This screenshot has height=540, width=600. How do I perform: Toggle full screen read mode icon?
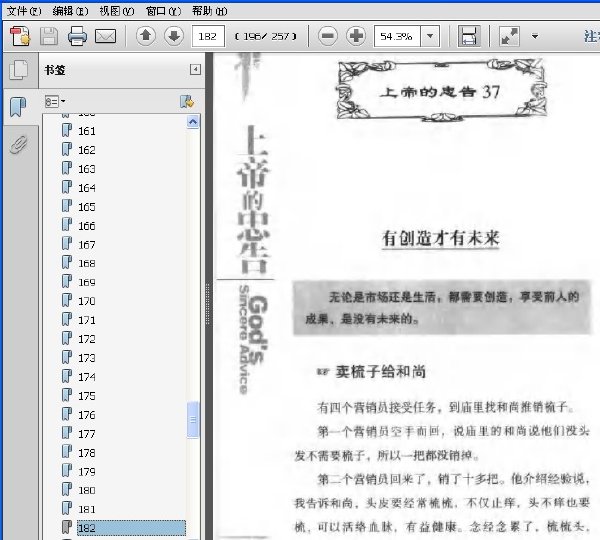pos(509,36)
